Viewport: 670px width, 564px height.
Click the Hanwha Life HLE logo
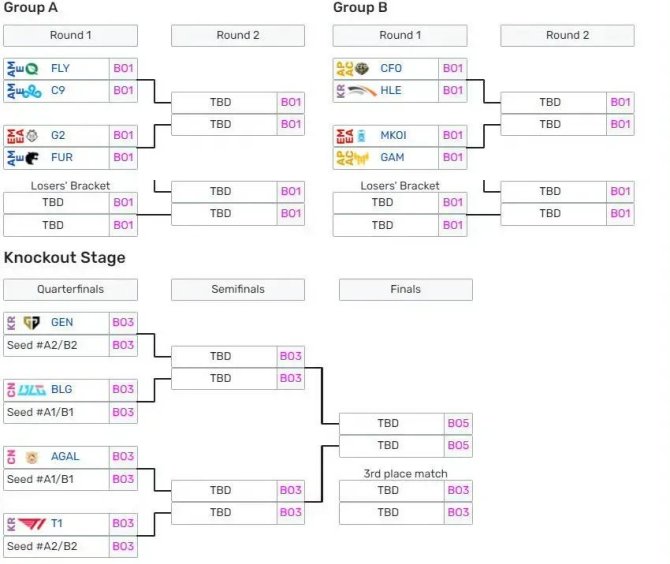point(361,91)
